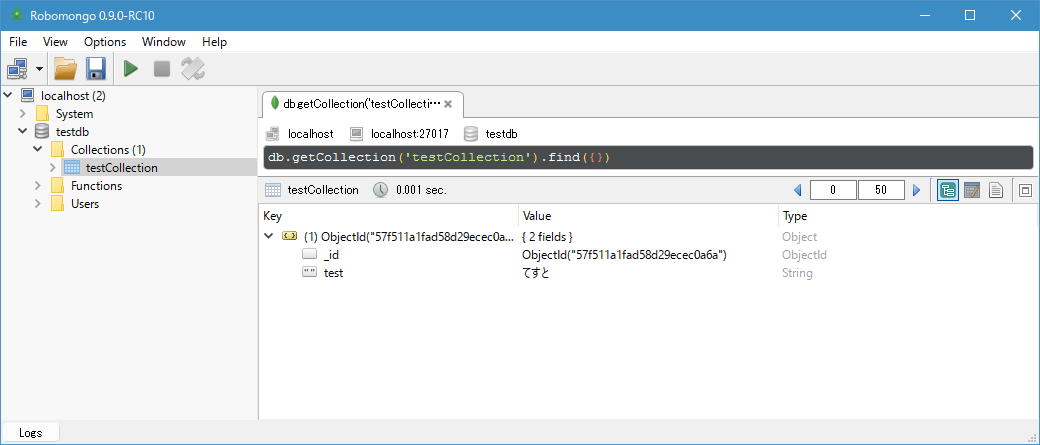Click inside the query editor text field
The width and height of the screenshot is (1040, 445).
pyautogui.click(x=648, y=157)
